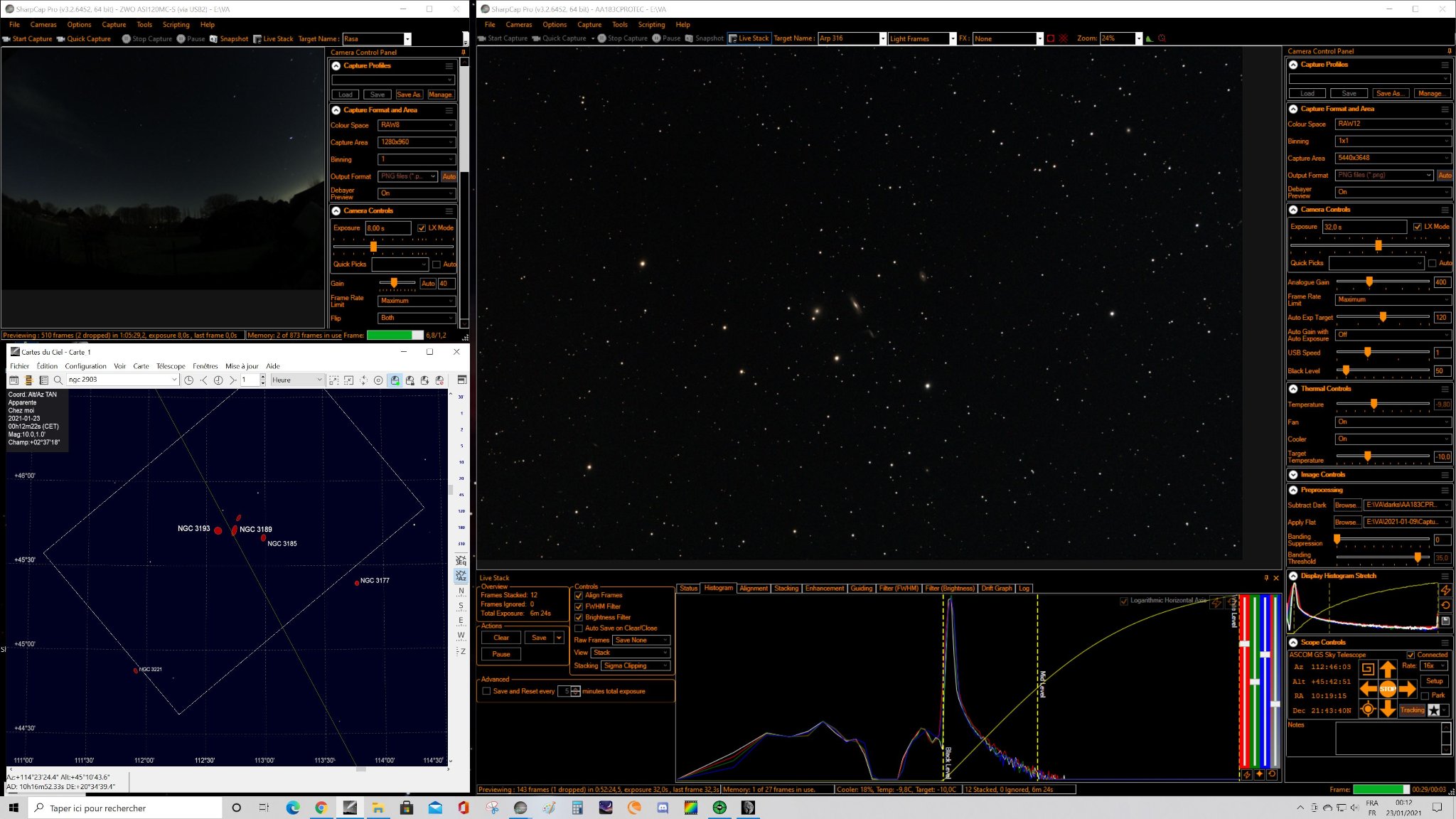Open the Télescope menu in Cartes du Ciel
1456x819 pixels.
point(171,366)
